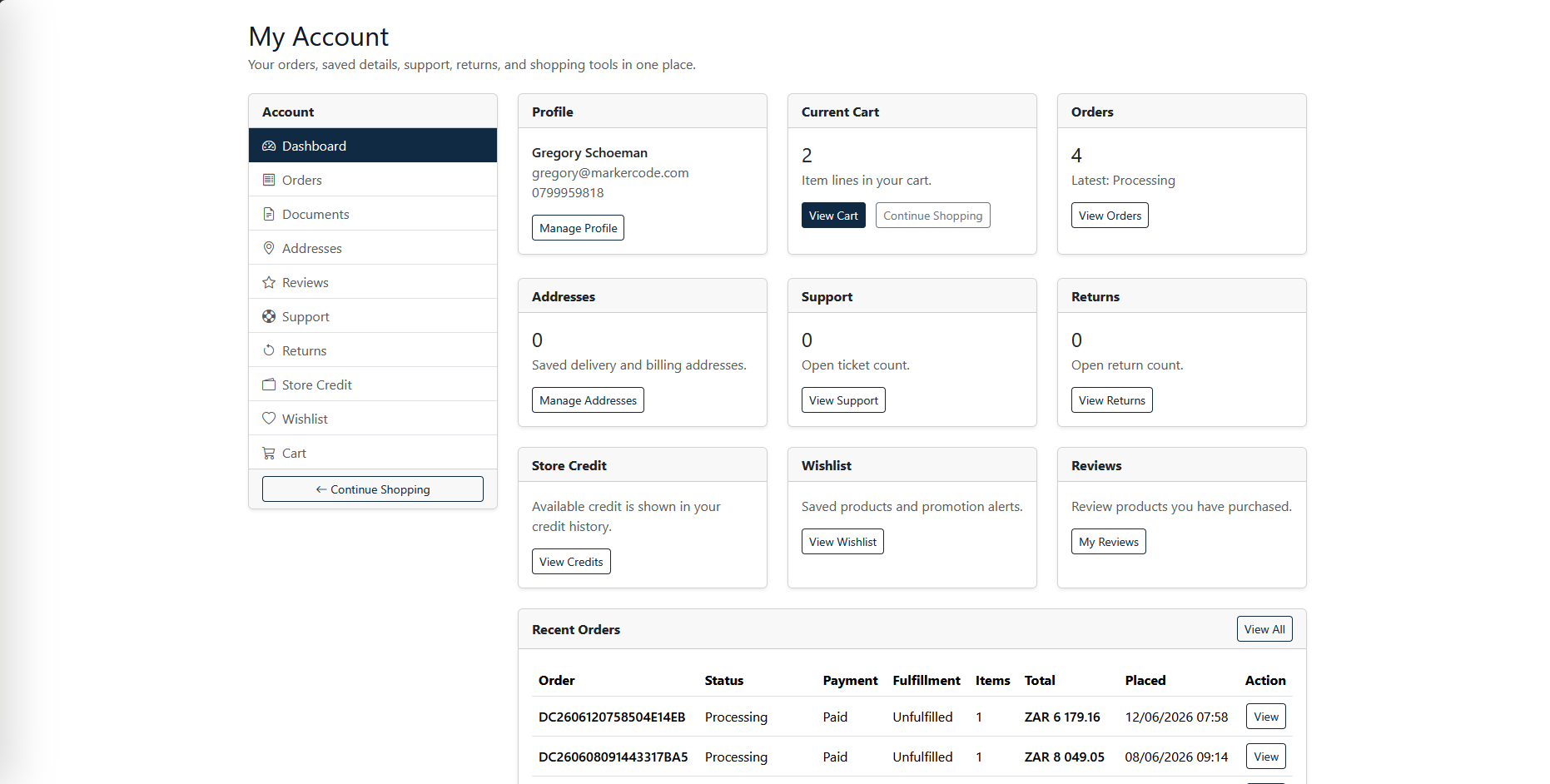Click the Returns circular arrow icon
The width and height of the screenshot is (1550, 784).
click(269, 350)
